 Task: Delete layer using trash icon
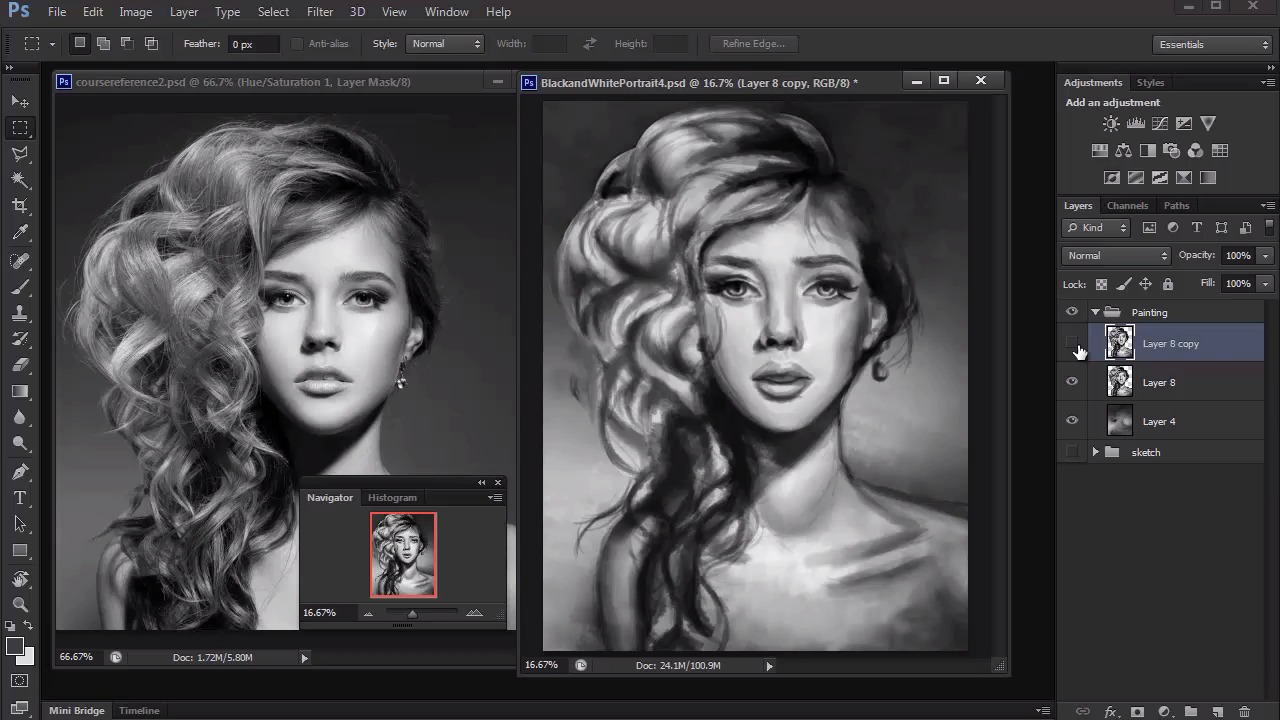coord(1244,712)
